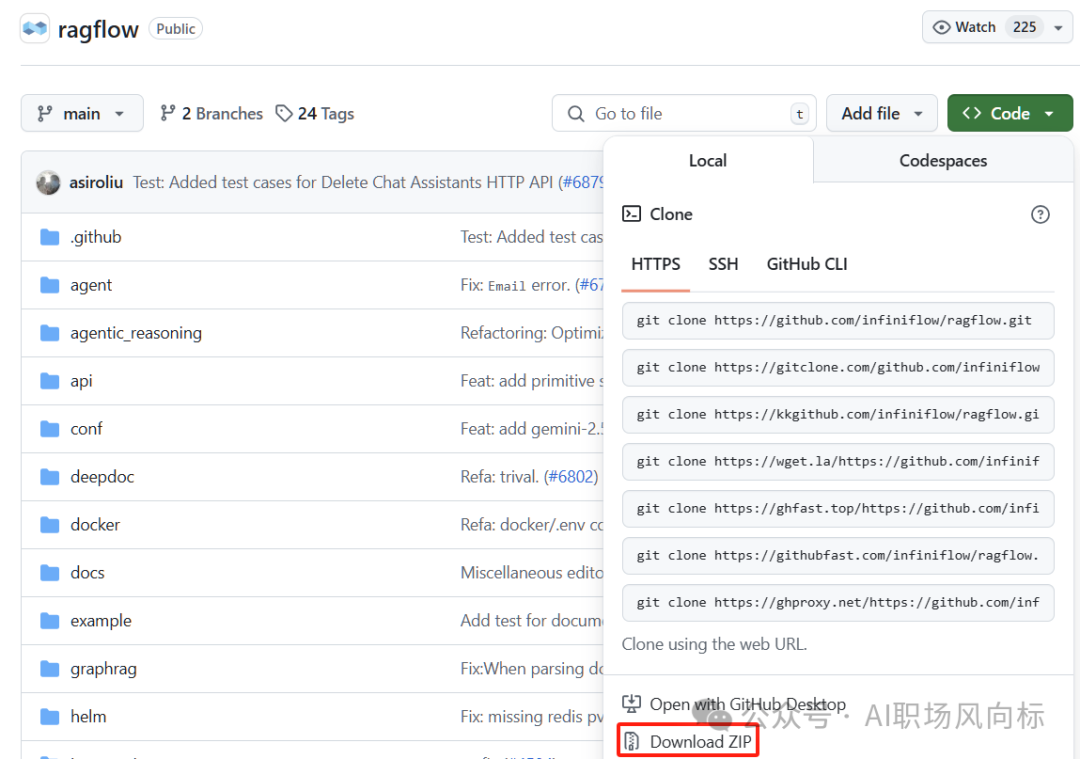Click the docs folder icon
The width and height of the screenshot is (1080, 759).
click(50, 572)
